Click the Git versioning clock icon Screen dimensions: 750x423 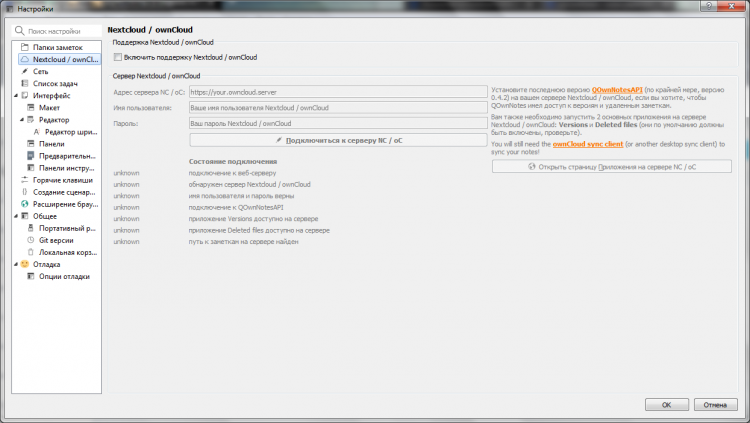[31, 240]
